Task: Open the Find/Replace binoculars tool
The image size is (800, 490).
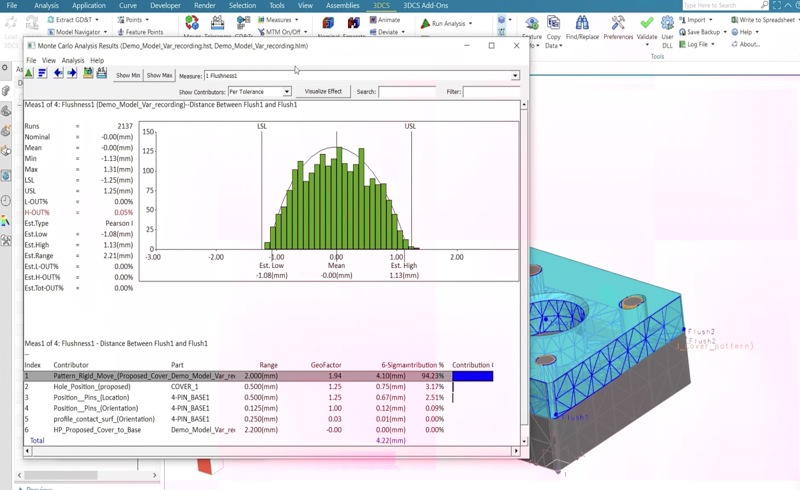Action: tap(582, 27)
